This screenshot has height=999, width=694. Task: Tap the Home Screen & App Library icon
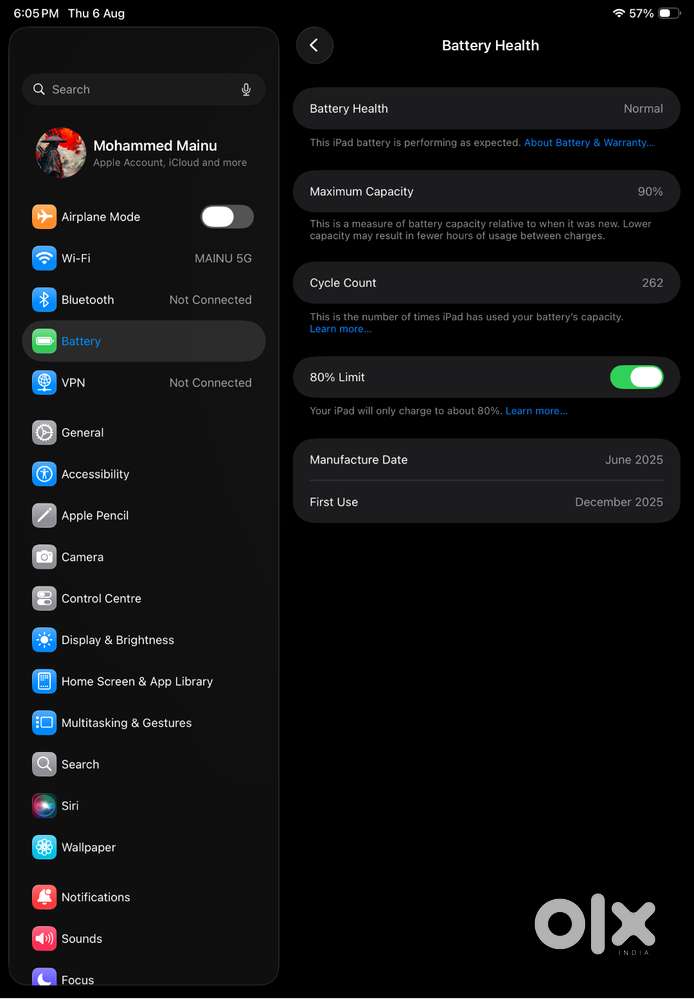[x=44, y=681]
